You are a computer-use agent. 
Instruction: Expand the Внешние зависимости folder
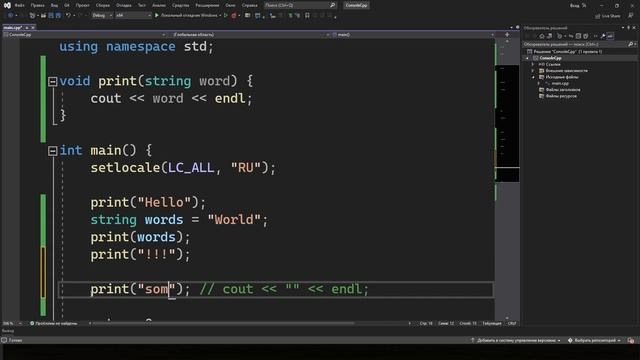tap(533, 71)
